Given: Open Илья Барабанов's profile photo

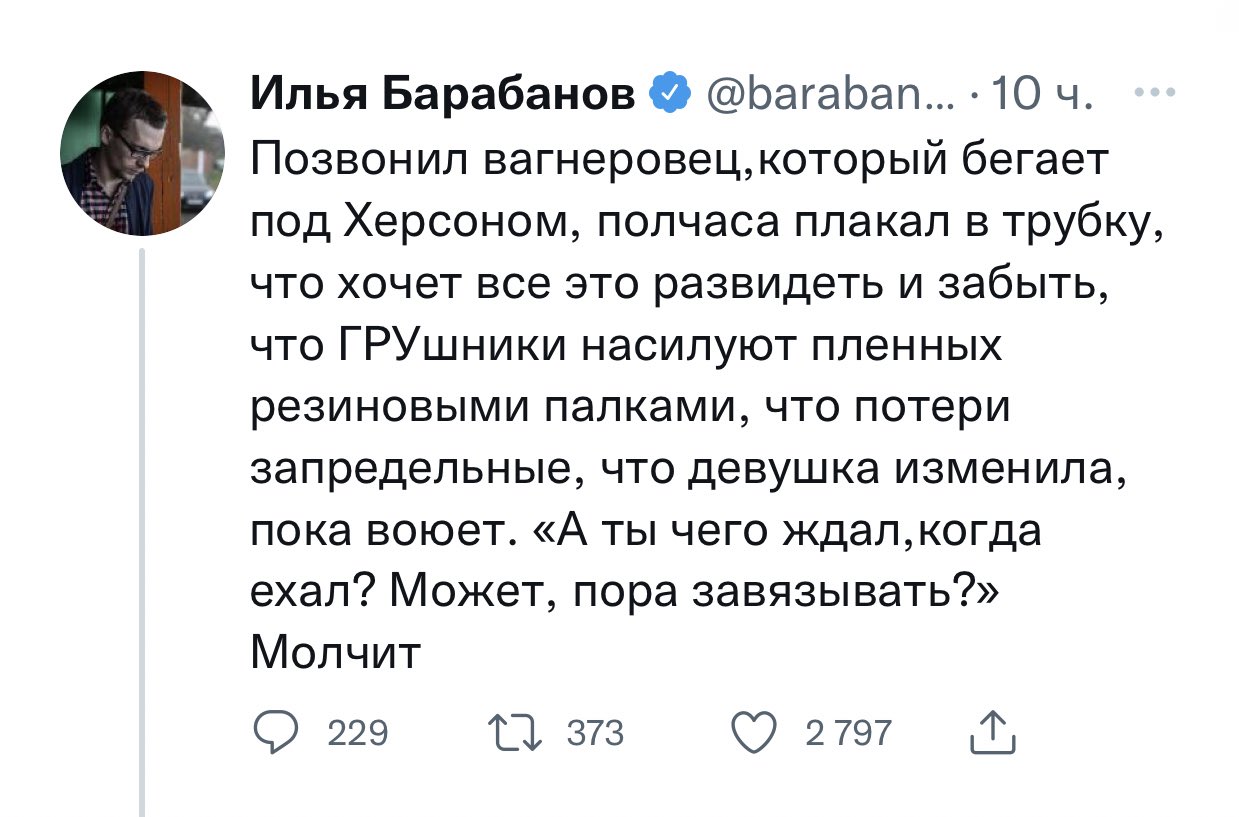Looking at the screenshot, I should click(x=142, y=152).
